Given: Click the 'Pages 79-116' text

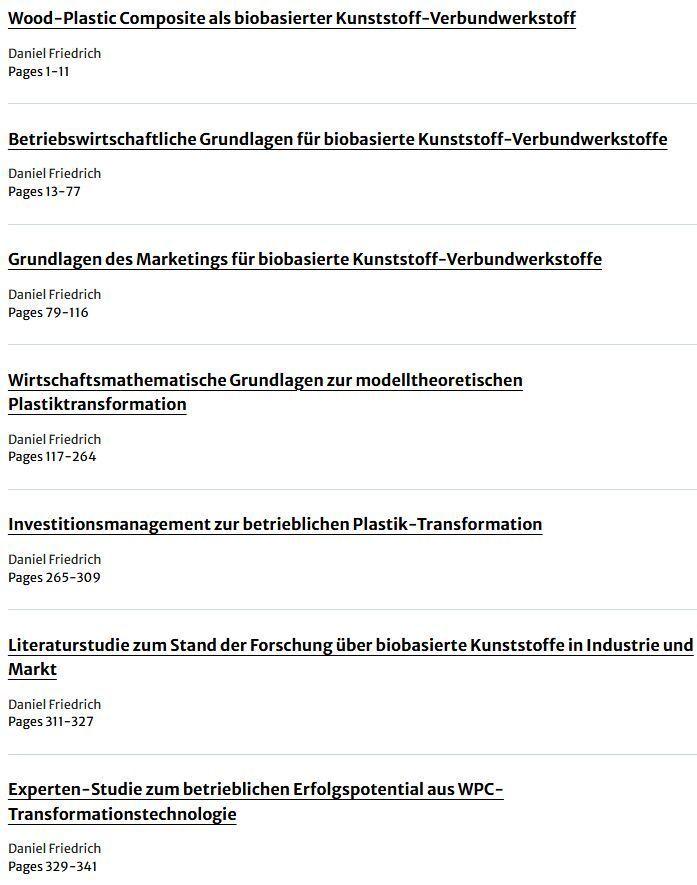Looking at the screenshot, I should point(48,313).
